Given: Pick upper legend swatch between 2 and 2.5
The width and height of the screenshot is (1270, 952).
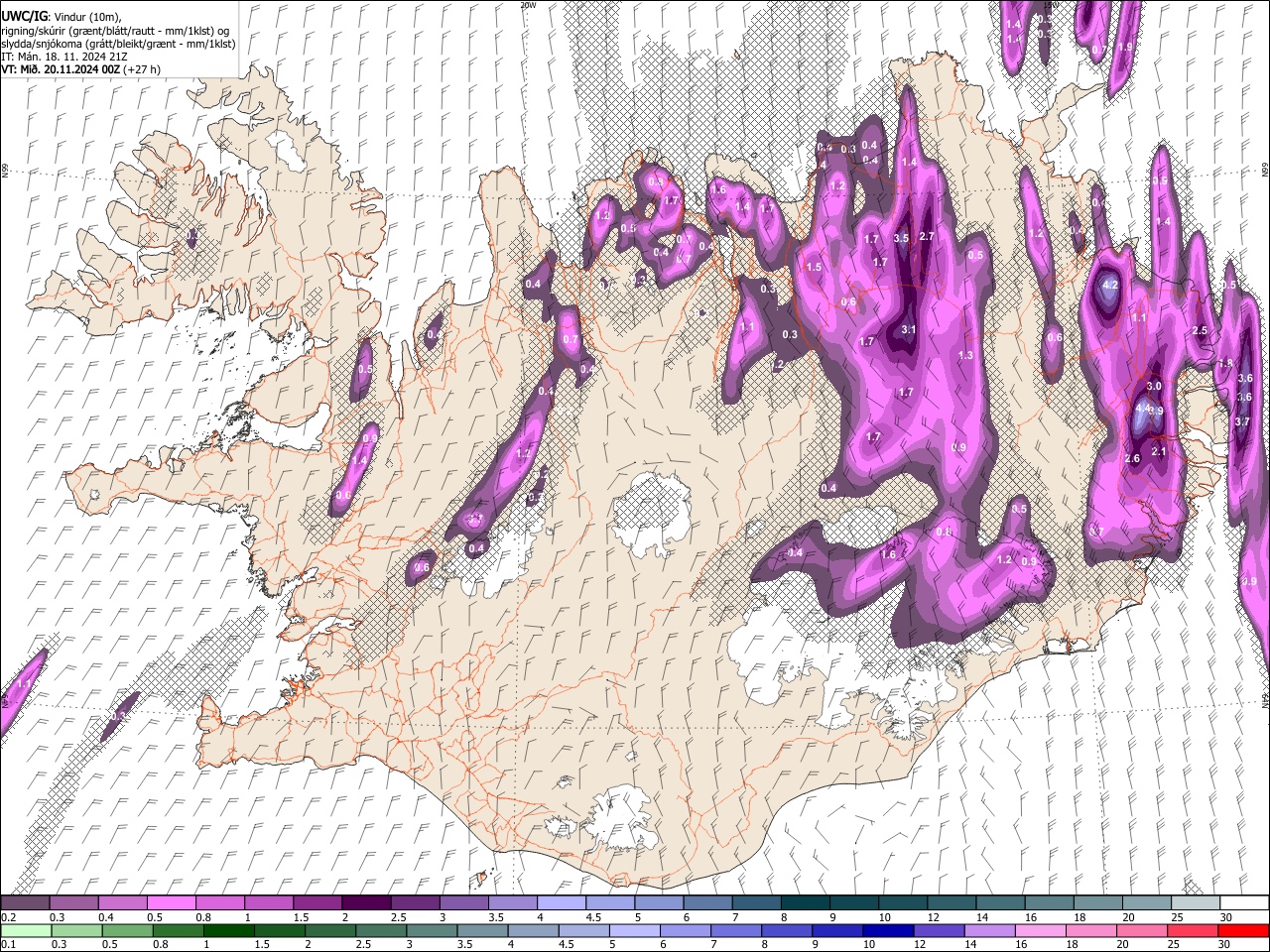Looking at the screenshot, I should 366,902.
